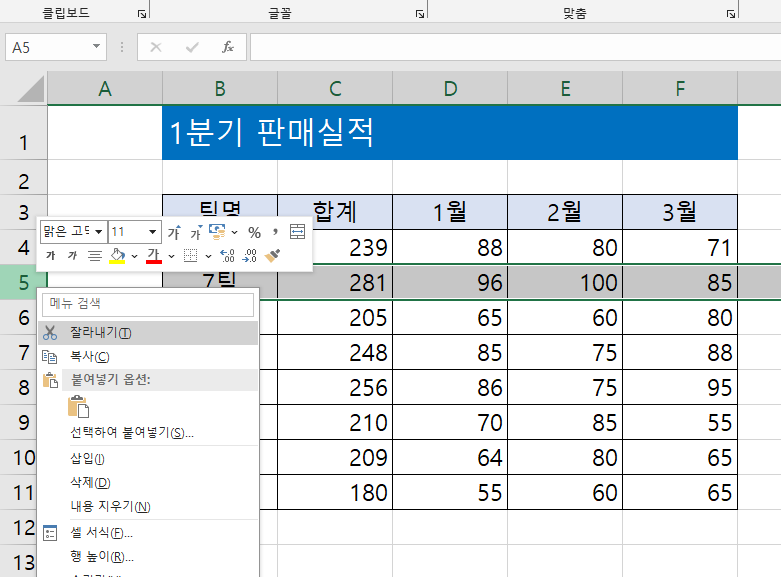781x577 pixels.
Task: Choose 삭제 from context menu
Action: click(x=148, y=482)
